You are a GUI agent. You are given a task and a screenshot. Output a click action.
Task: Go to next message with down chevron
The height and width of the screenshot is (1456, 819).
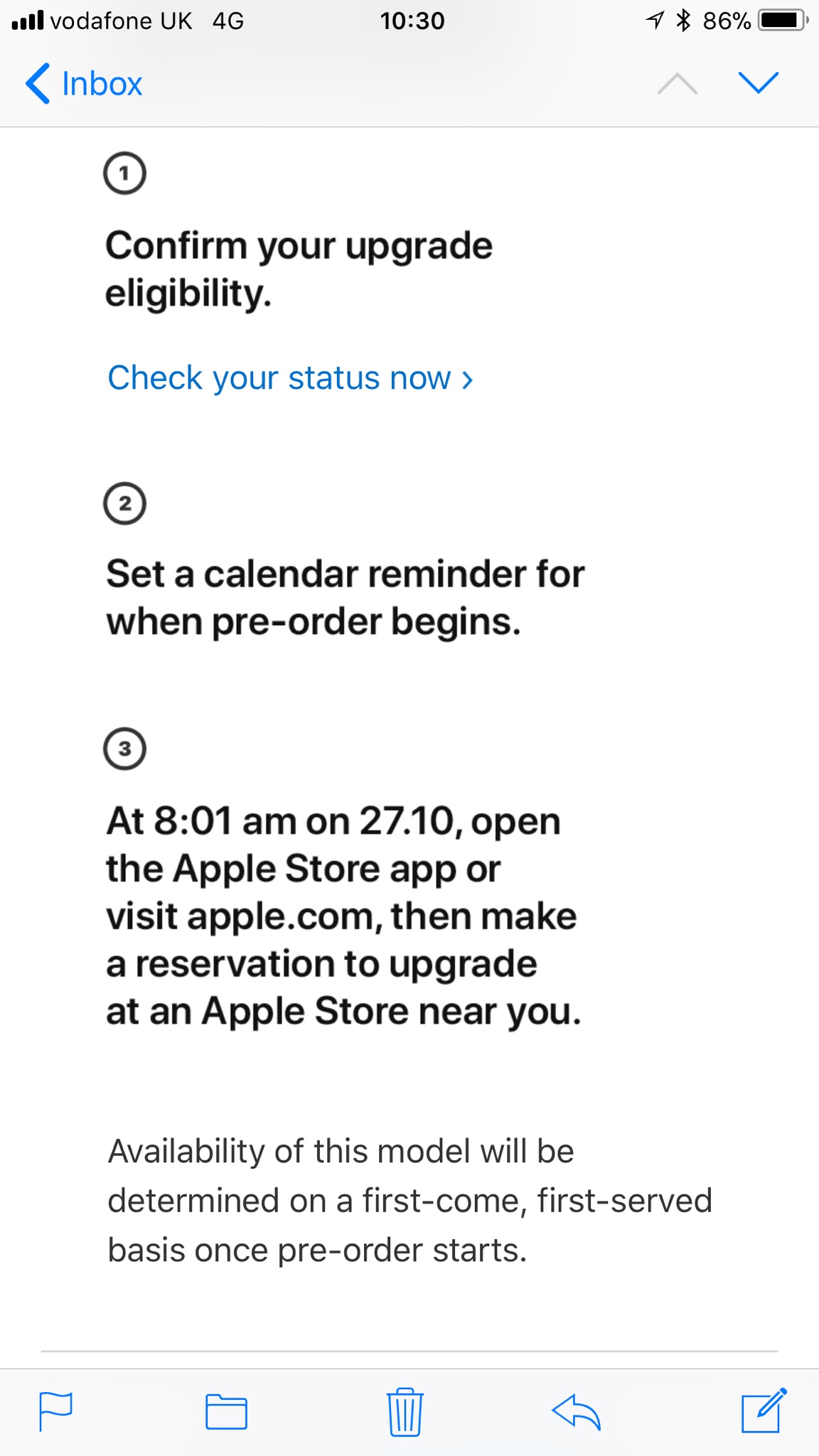click(759, 83)
